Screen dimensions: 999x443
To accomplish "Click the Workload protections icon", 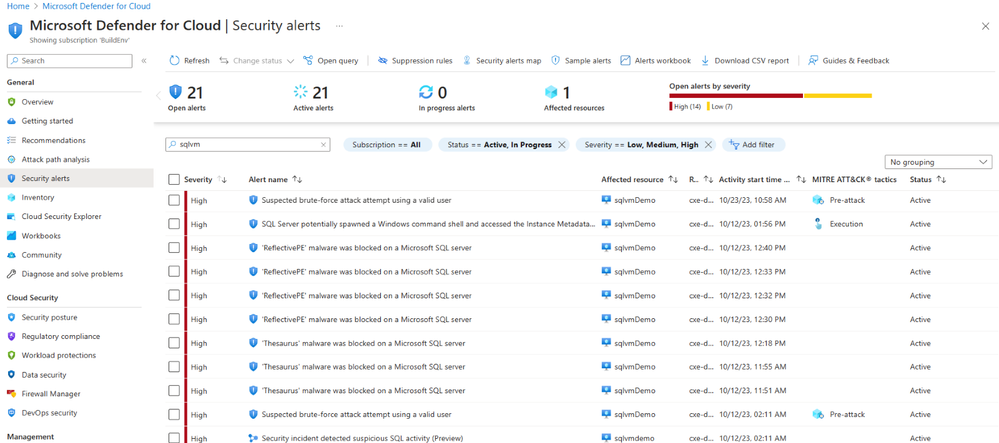I will [11, 356].
